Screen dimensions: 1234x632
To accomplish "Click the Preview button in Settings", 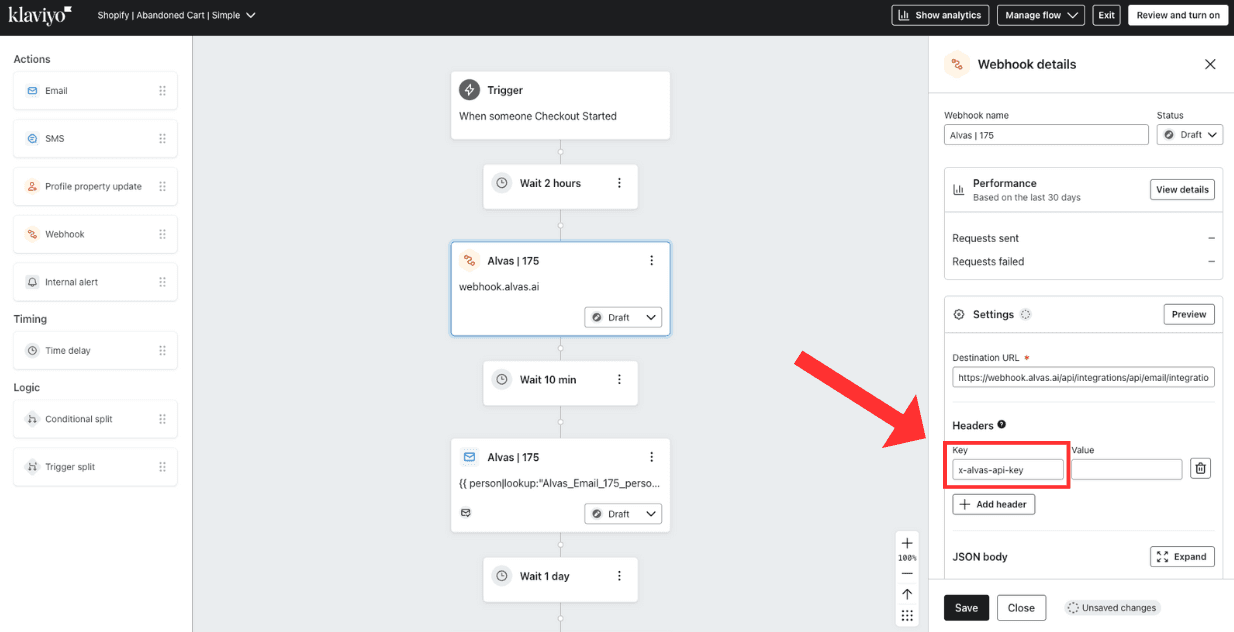I will pos(1189,314).
